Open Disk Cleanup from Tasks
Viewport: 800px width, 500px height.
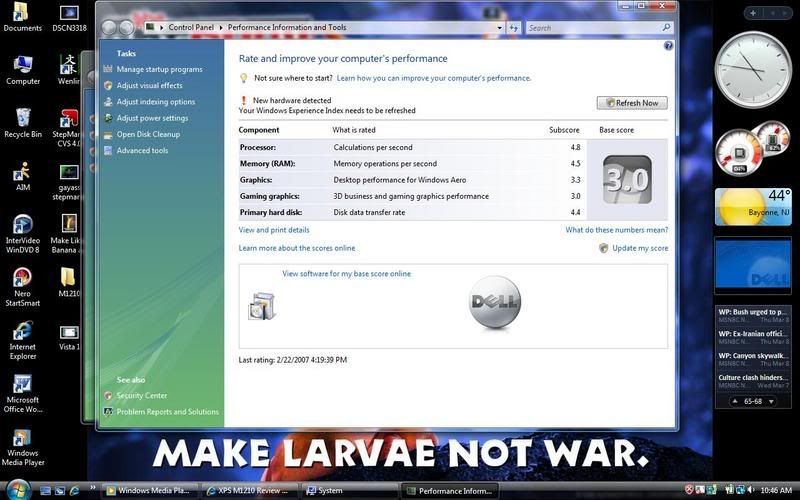(148, 135)
